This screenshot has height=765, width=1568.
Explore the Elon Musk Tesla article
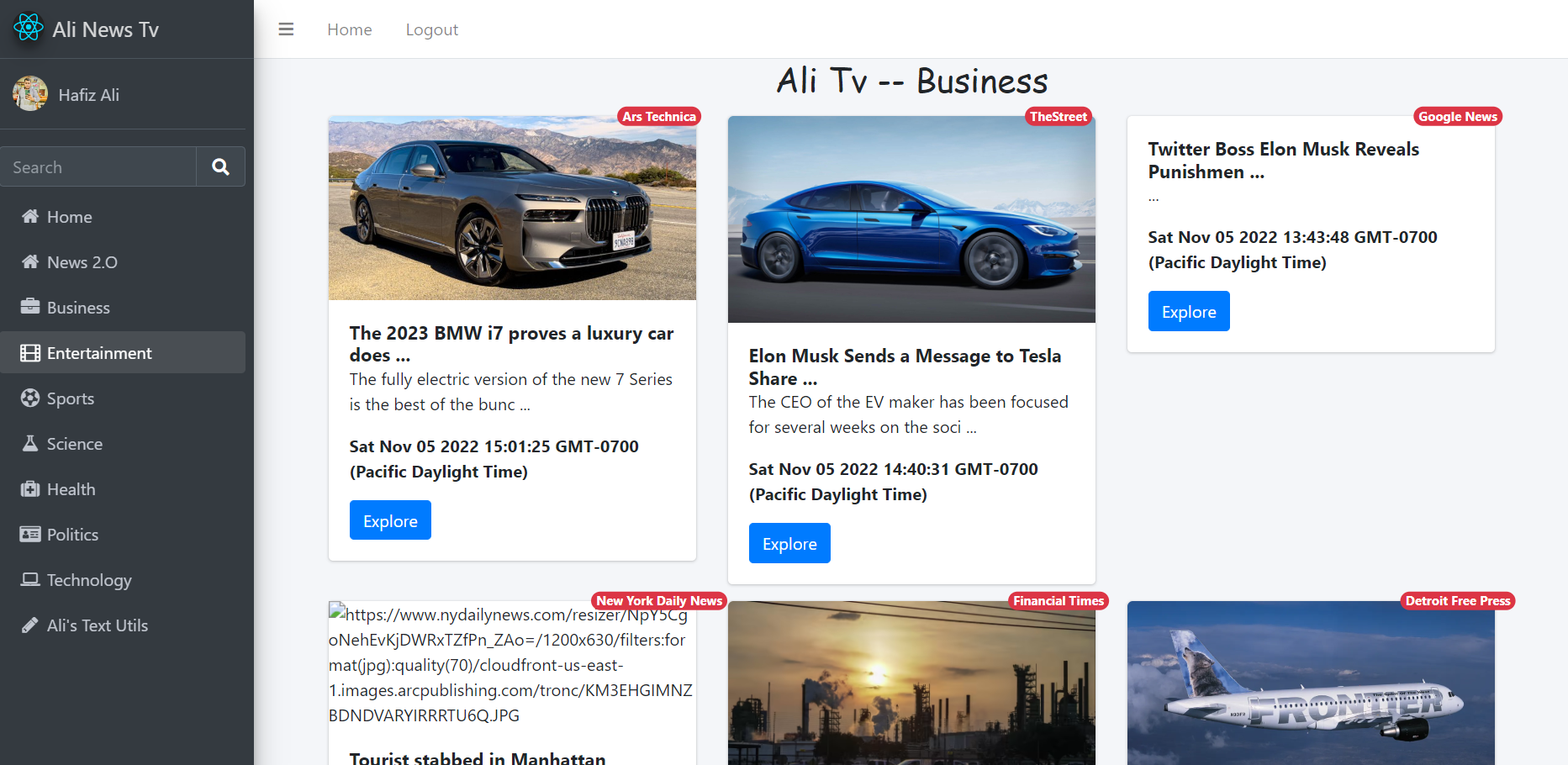click(789, 543)
